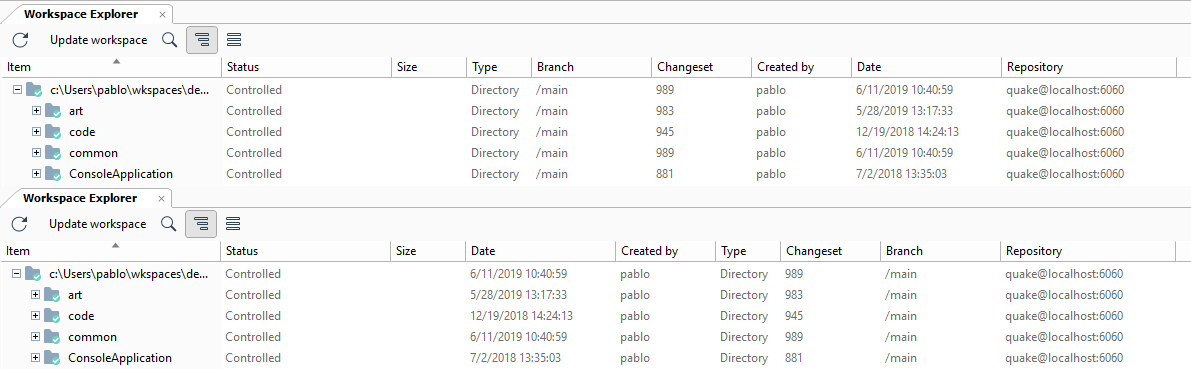Sort by Repository column in lower explorer
Viewport: 1191px width, 369px height.
1088,251
